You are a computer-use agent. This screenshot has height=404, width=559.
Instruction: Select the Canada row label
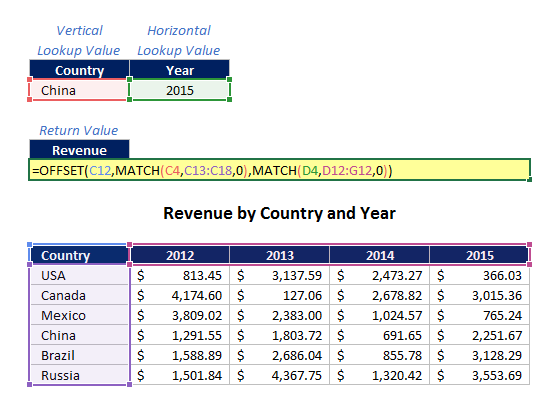coord(79,295)
